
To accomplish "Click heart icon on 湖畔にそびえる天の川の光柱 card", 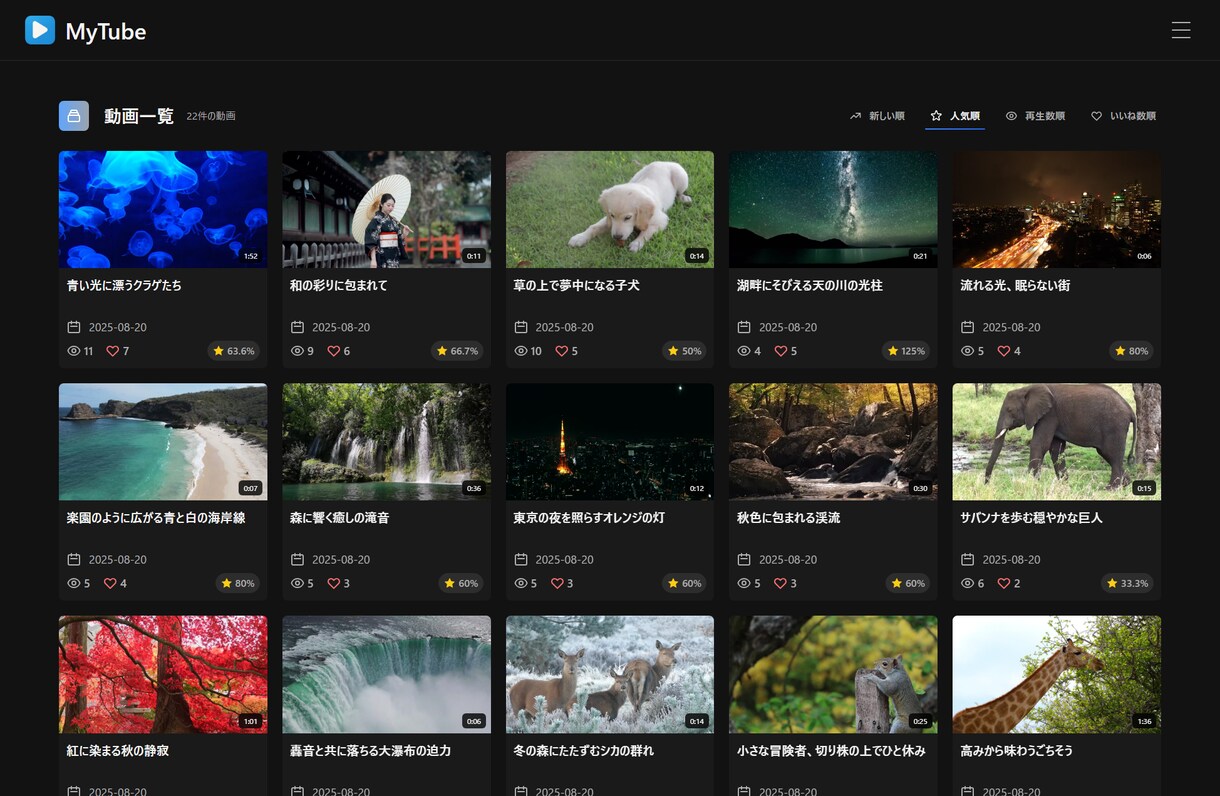I will tap(781, 351).
